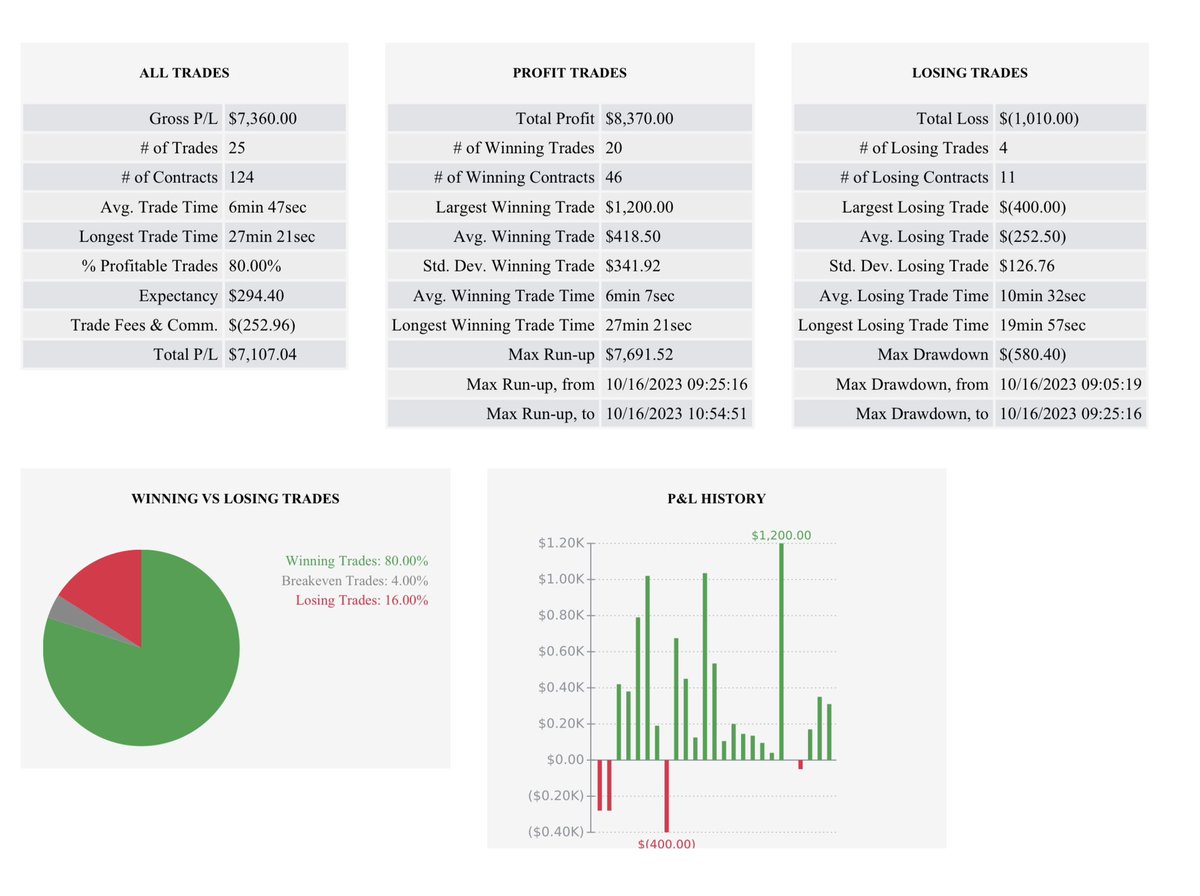Viewport: 1200px width, 896px height.
Task: Click the Breakeven Trades: 4.00% legend entry
Action: [354, 580]
